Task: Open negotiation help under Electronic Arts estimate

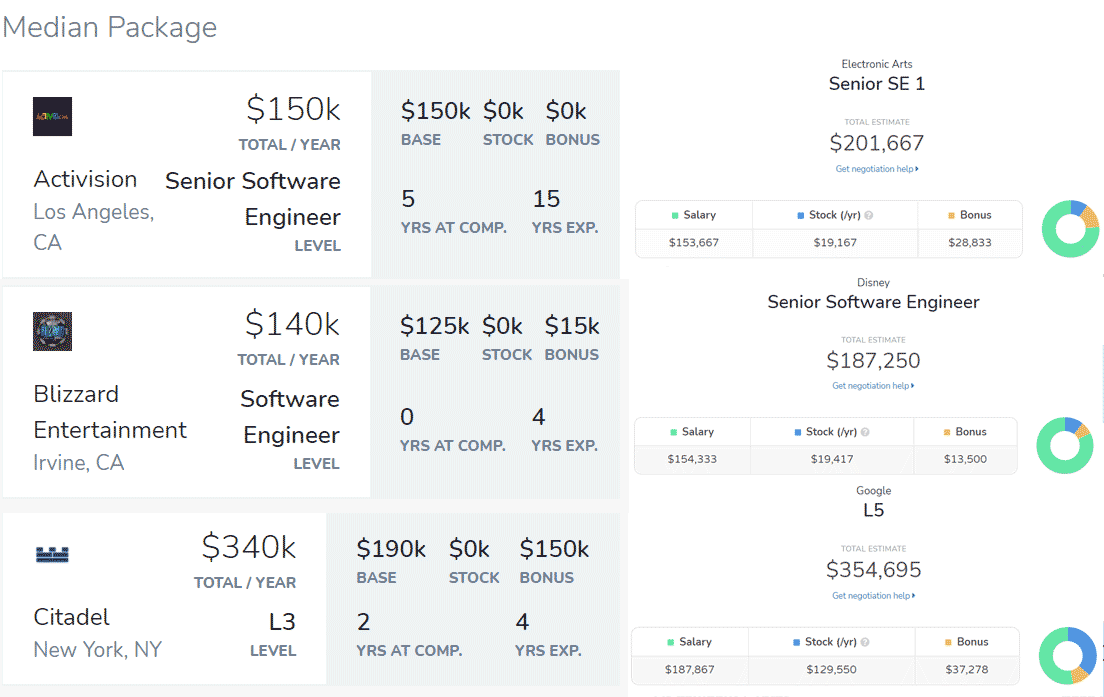Action: 876,169
